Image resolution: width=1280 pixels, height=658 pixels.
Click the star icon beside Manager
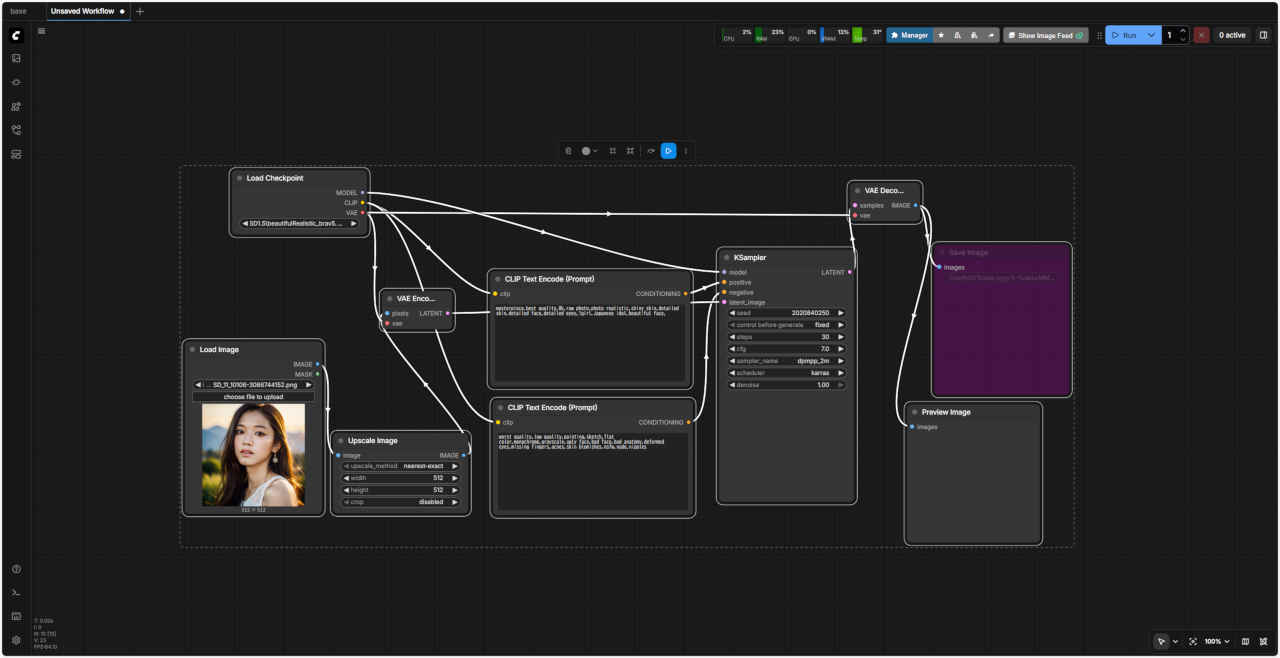point(941,35)
